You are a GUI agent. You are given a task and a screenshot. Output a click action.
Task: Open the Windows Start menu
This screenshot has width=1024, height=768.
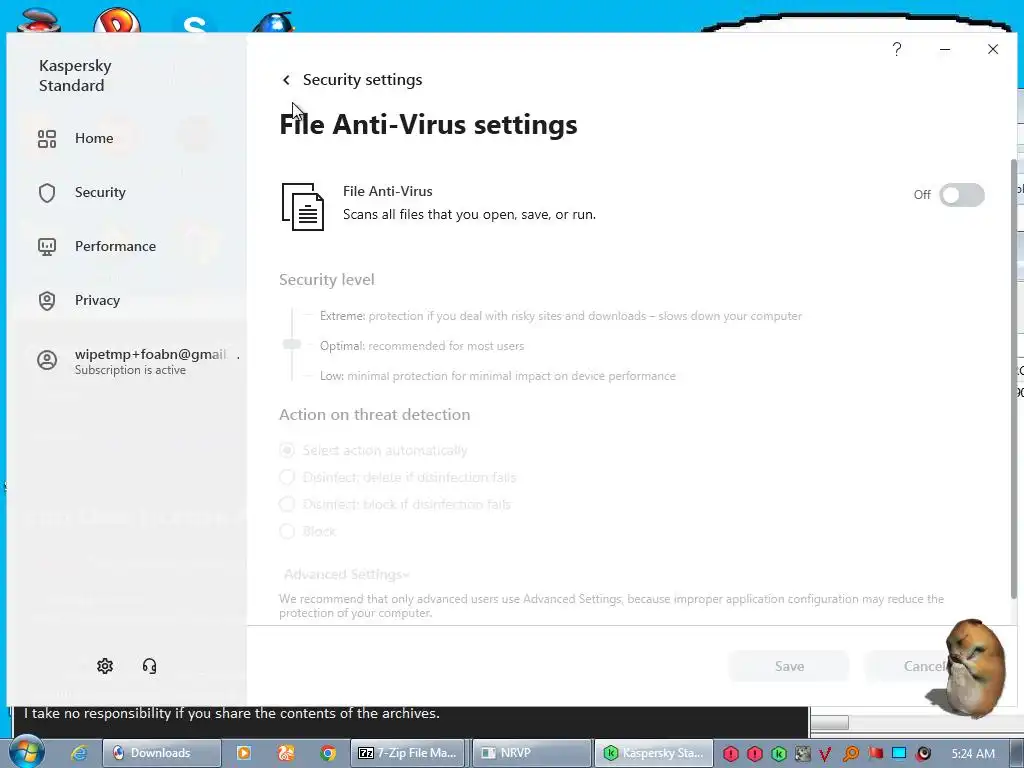pos(26,752)
